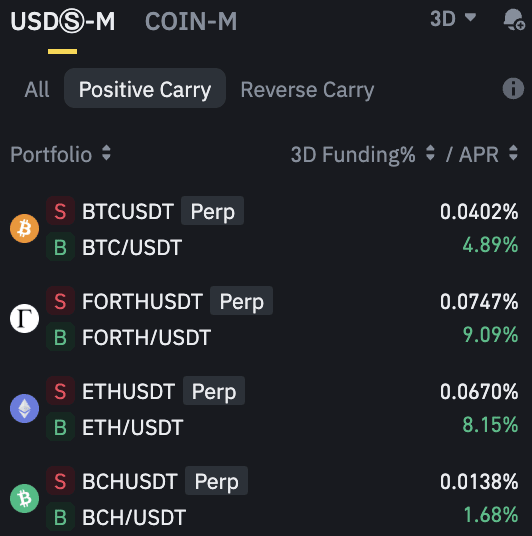Viewport: 532px width, 536px height.
Task: Click the red S badge beside BTCUSDT
Action: click(60, 211)
